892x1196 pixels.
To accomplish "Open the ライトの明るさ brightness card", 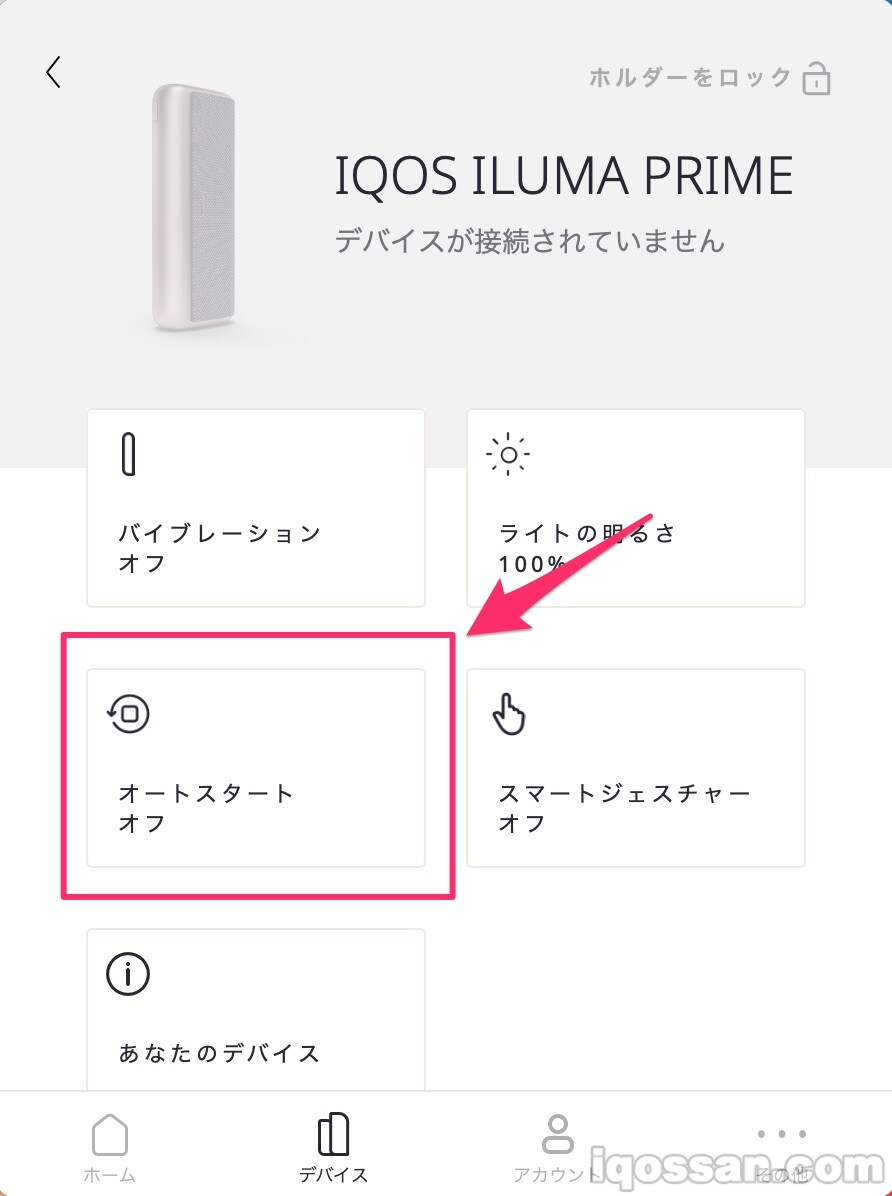I will [636, 507].
